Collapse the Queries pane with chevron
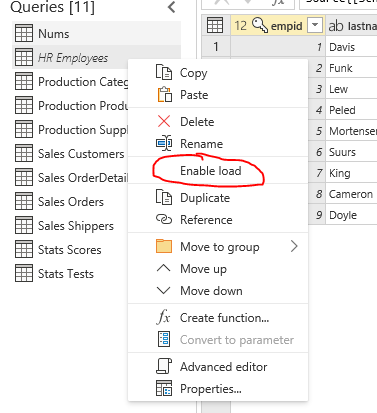The width and height of the screenshot is (377, 413). [x=171, y=7]
